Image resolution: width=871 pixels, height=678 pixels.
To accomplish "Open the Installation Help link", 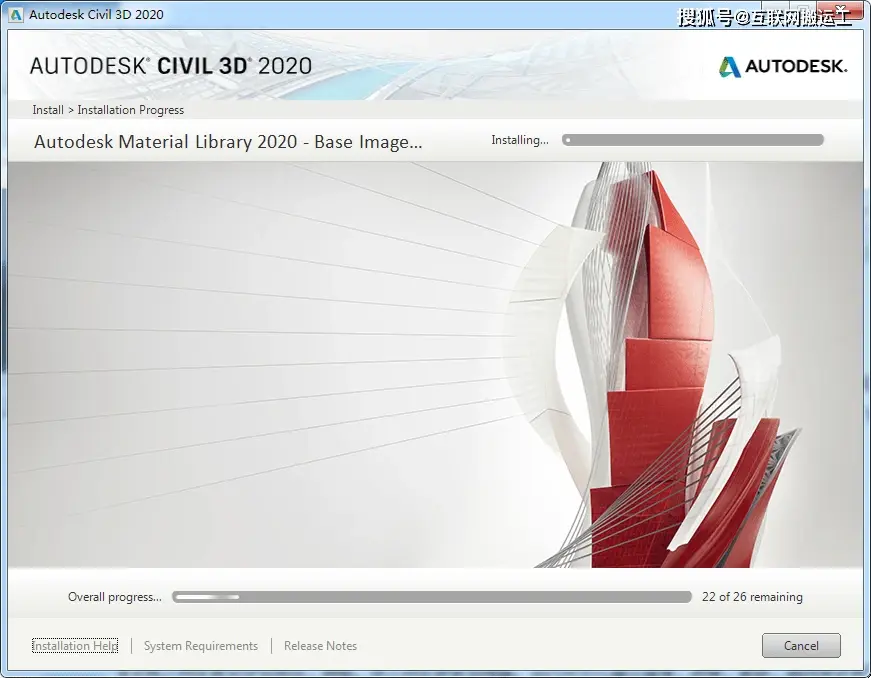I will point(75,646).
